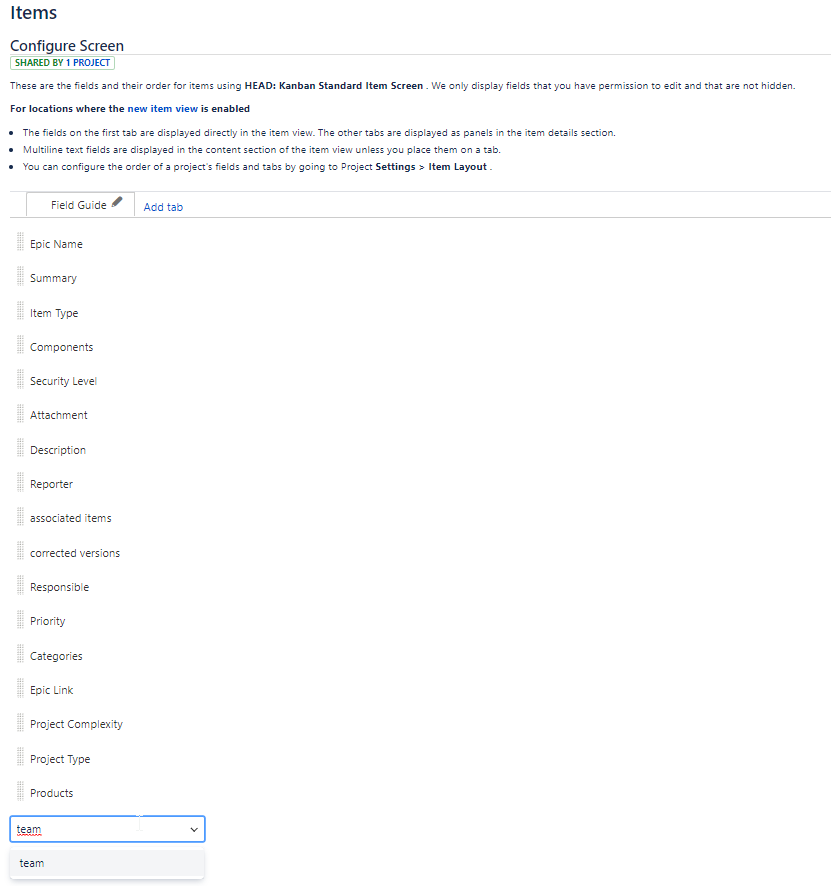The height and width of the screenshot is (886, 831).
Task: Grab the drag handle beside Epic Name
Action: 19,243
